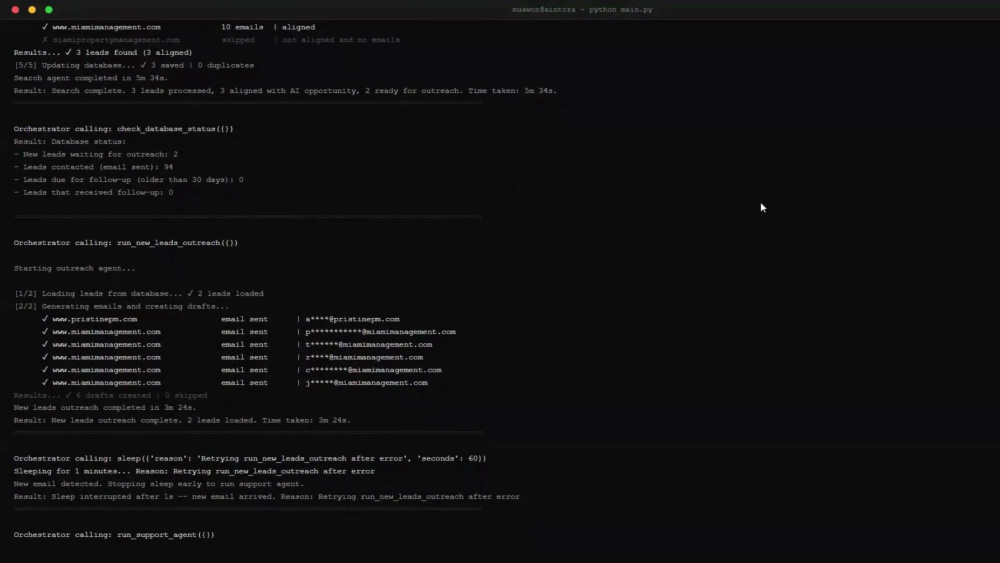The width and height of the screenshot is (1000, 563).
Task: Select 'Orchestrator calling: run_support_agent({})' line
Action: click(114, 535)
